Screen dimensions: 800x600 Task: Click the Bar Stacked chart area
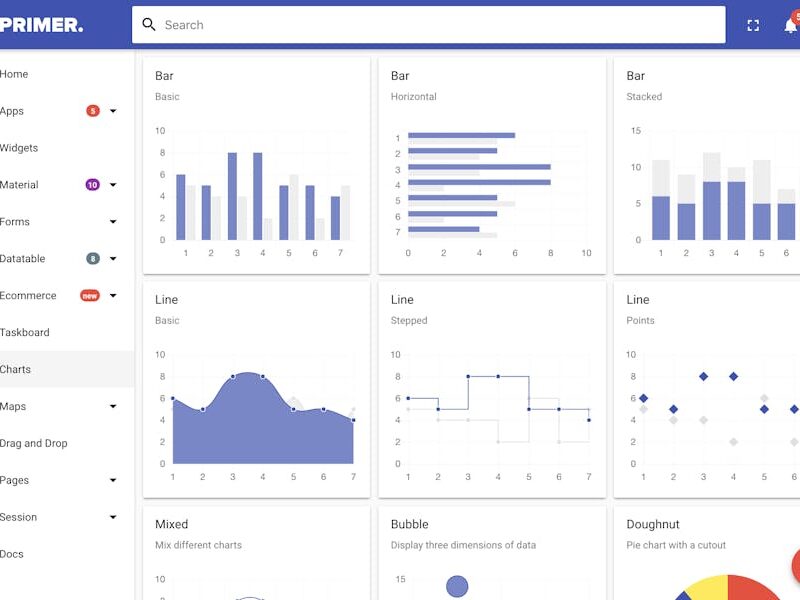tap(713, 191)
